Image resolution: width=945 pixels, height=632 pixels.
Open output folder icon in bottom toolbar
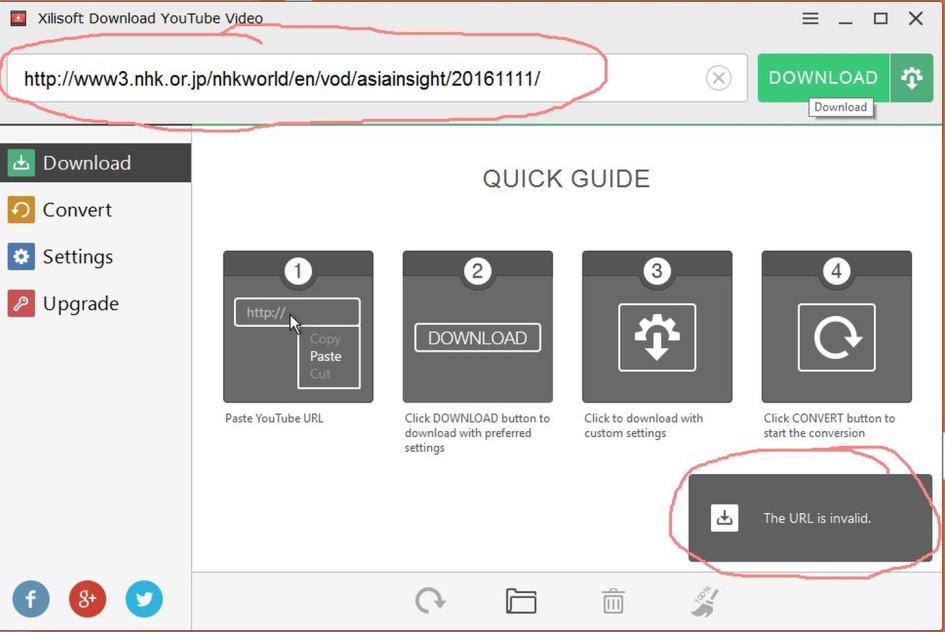coord(521,601)
